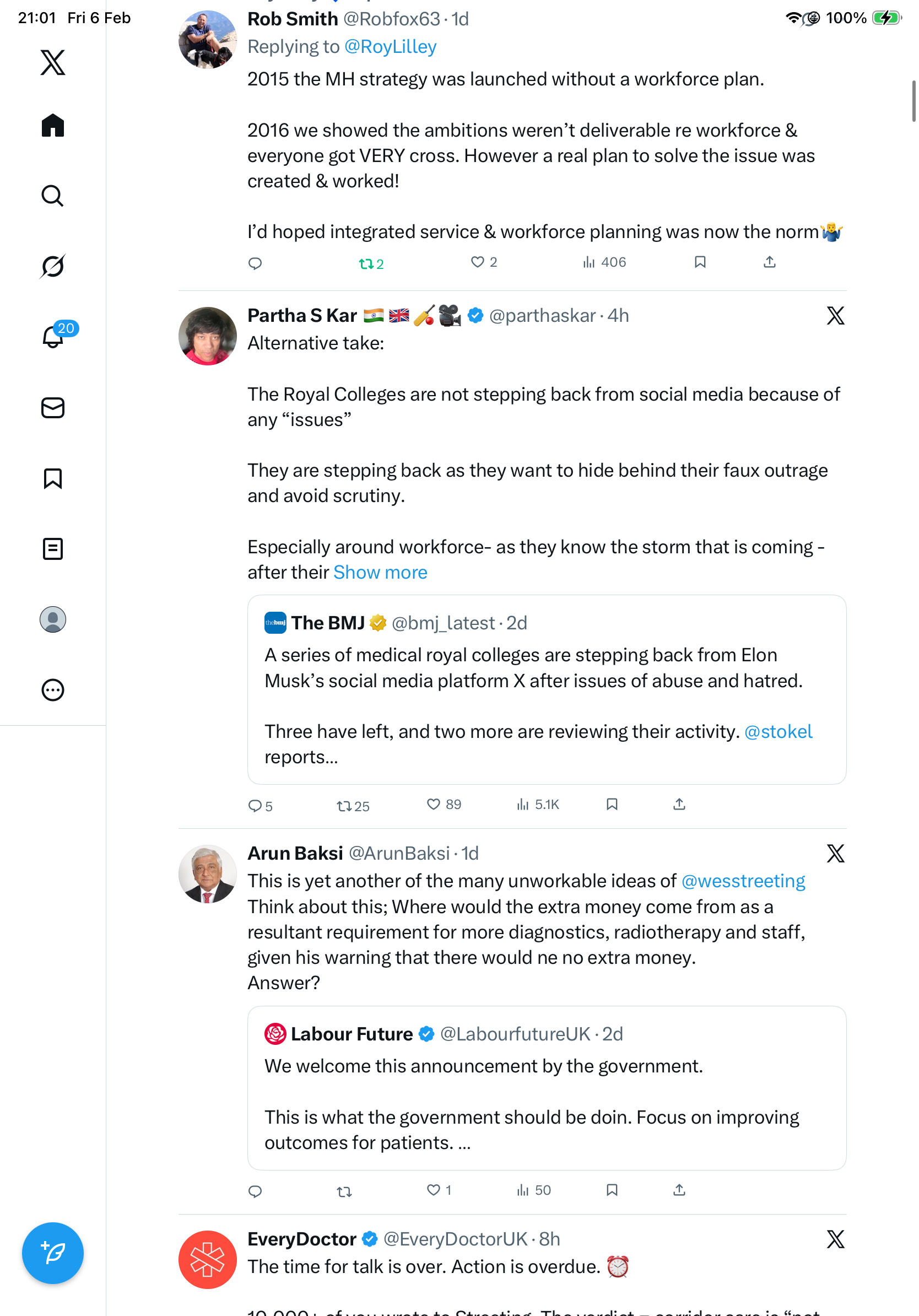Undo repost on Rob Smith's post
Screen dimensions: 919x1316
[366, 263]
